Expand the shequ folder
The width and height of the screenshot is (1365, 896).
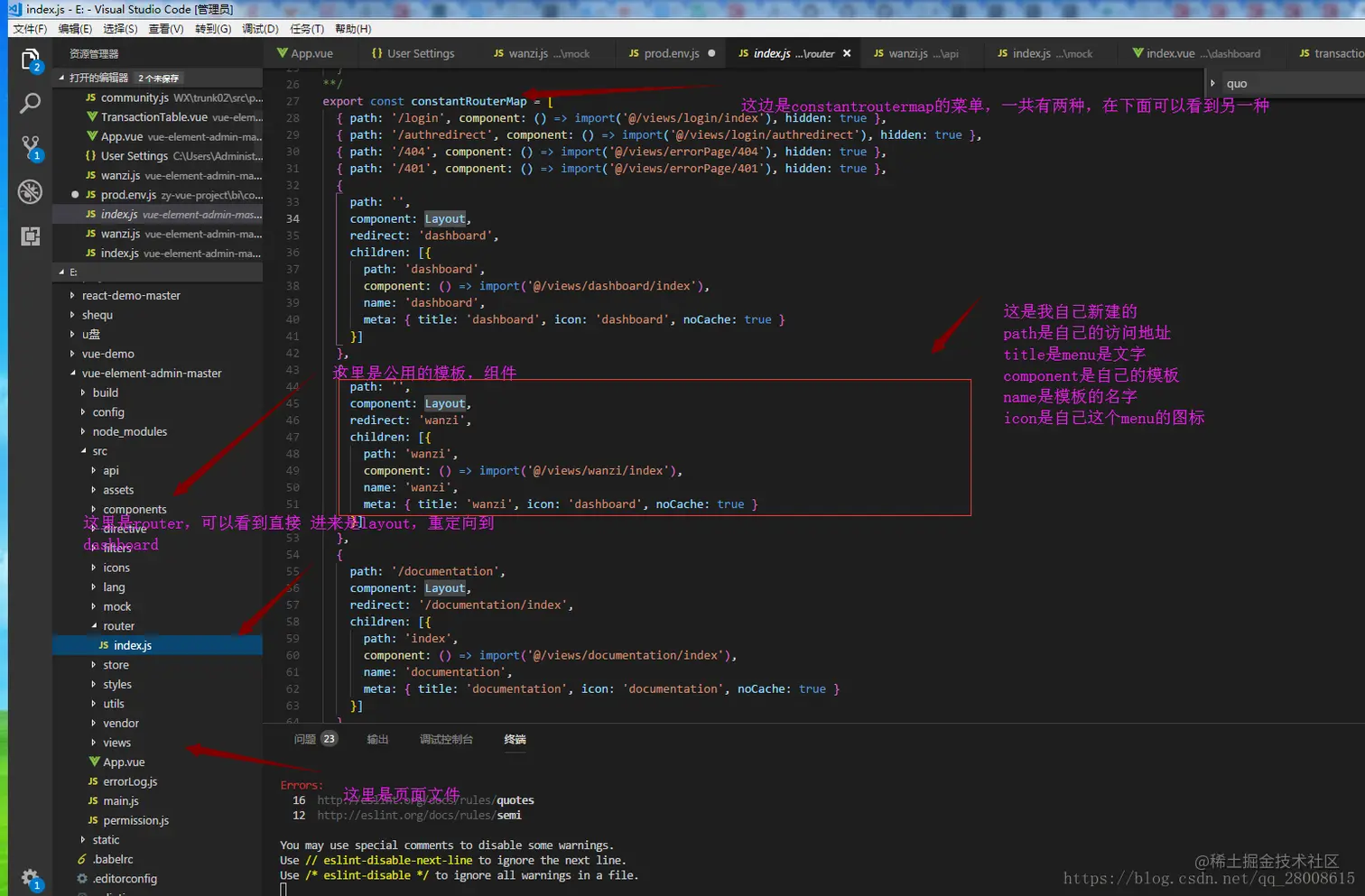pyautogui.click(x=158, y=315)
